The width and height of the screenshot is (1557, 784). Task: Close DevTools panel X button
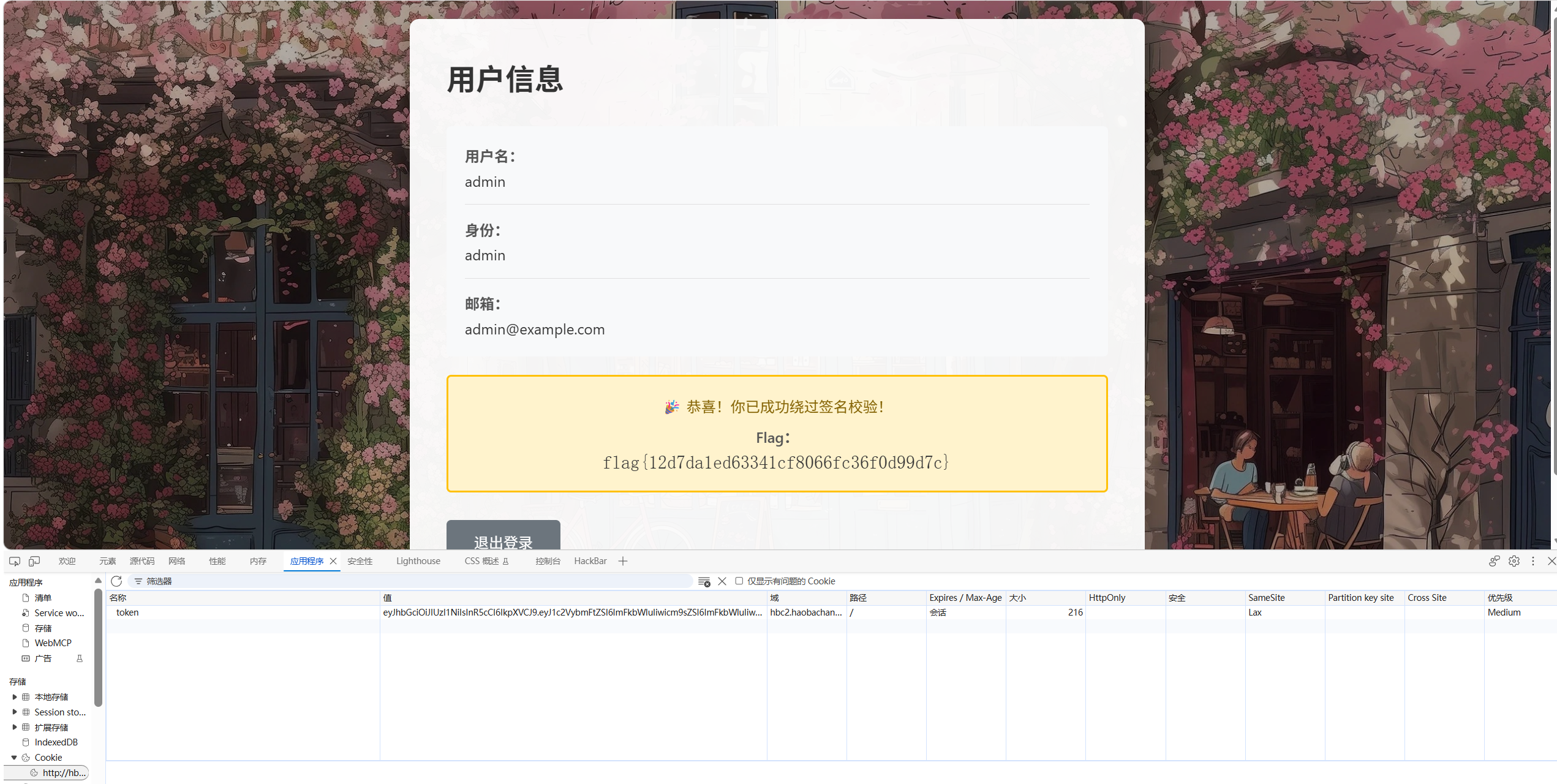tap(1551, 561)
